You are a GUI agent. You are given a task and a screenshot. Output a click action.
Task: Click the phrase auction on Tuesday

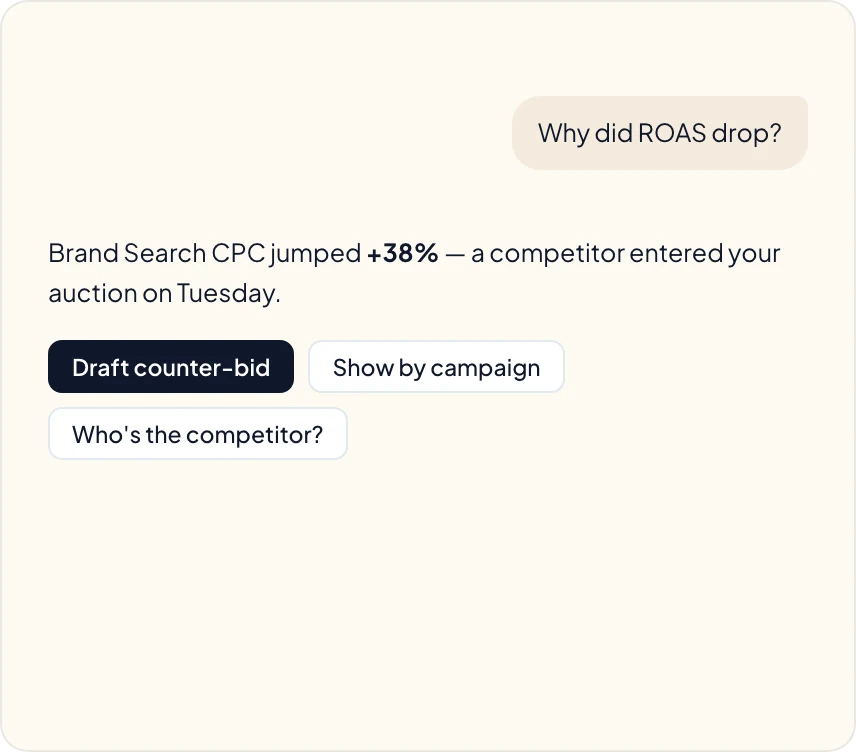(x=164, y=293)
